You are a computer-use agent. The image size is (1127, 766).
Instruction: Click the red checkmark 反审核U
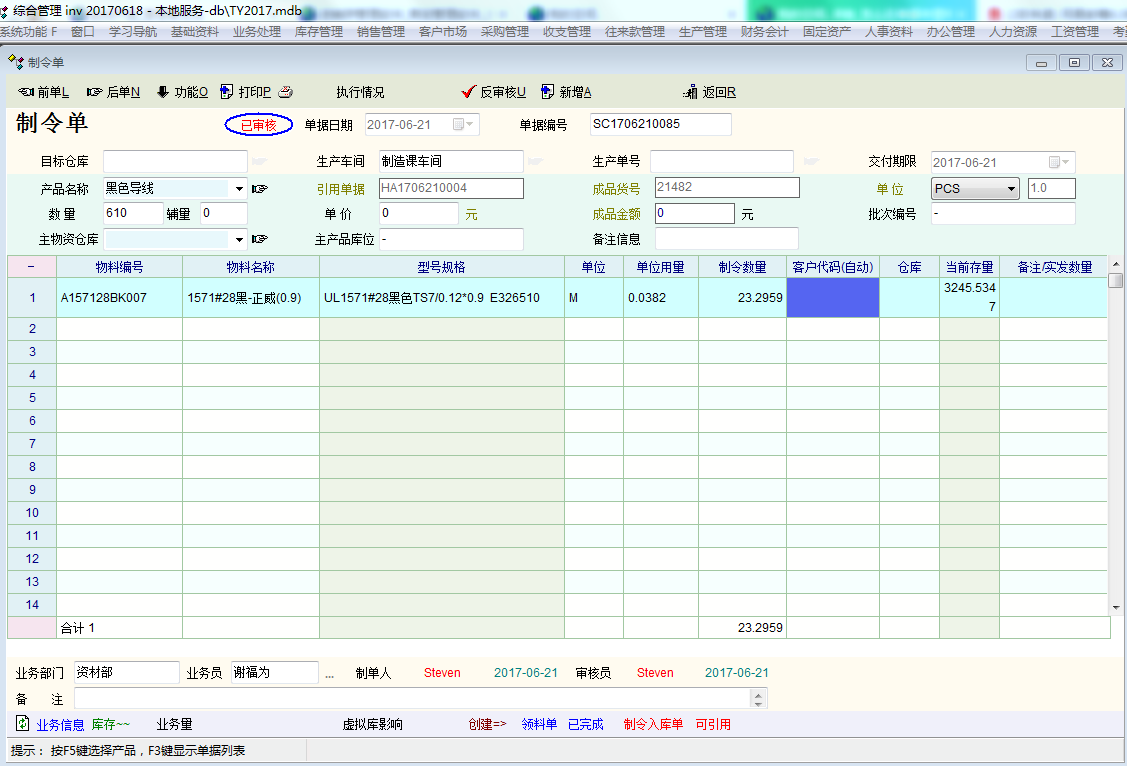467,92
